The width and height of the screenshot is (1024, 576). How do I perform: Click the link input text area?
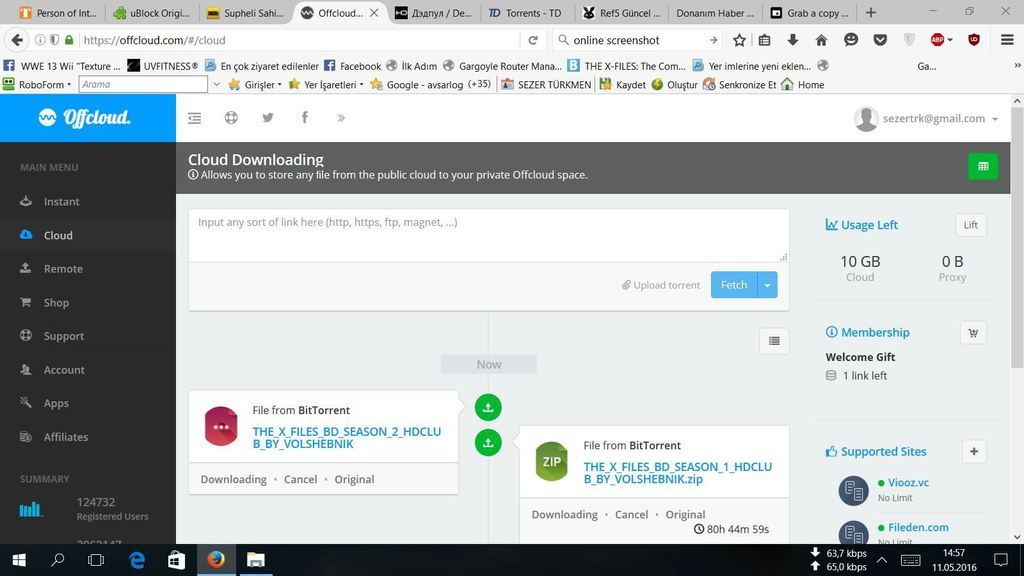[x=488, y=236]
